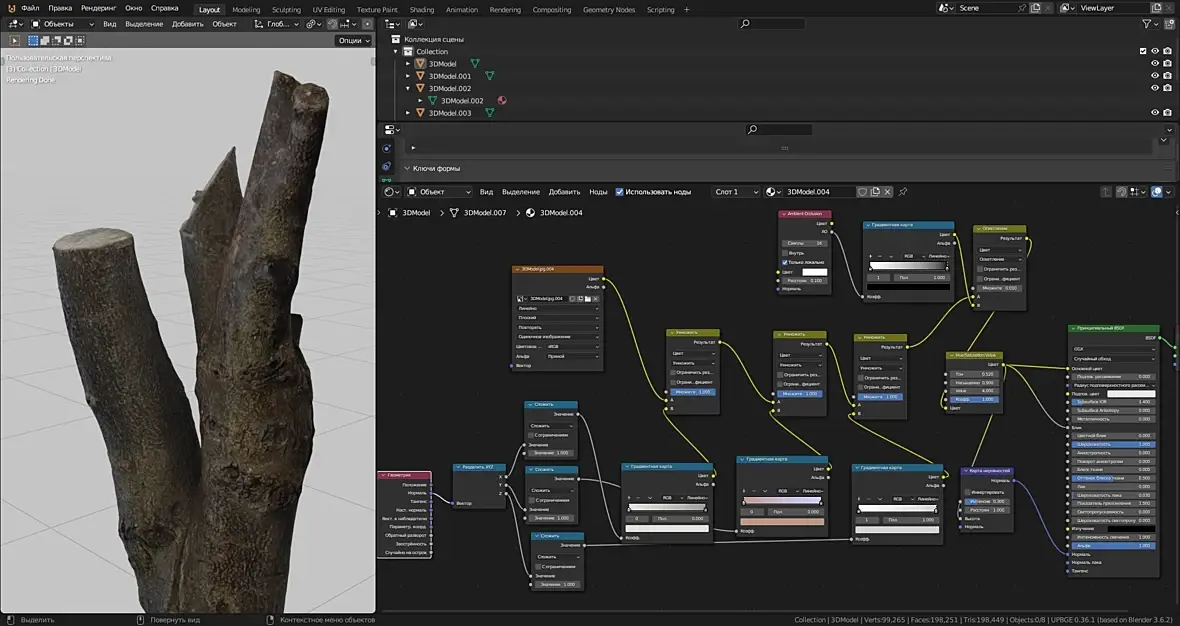Disable render camera icon for 3DModel.003
The image size is (1180, 626).
1168,113
